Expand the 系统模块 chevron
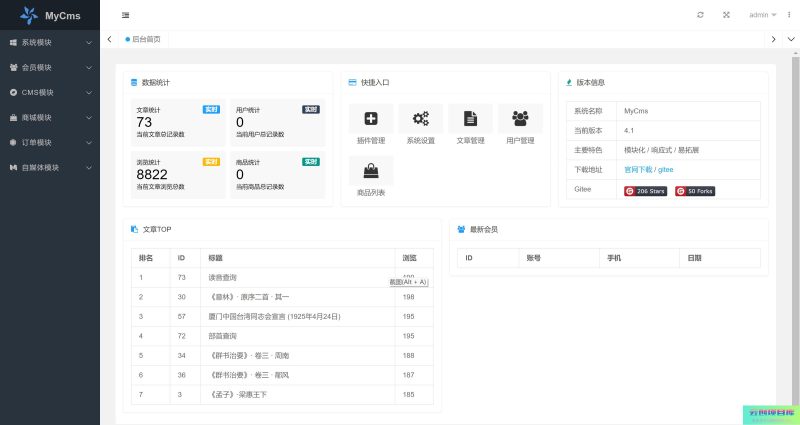 point(89,43)
